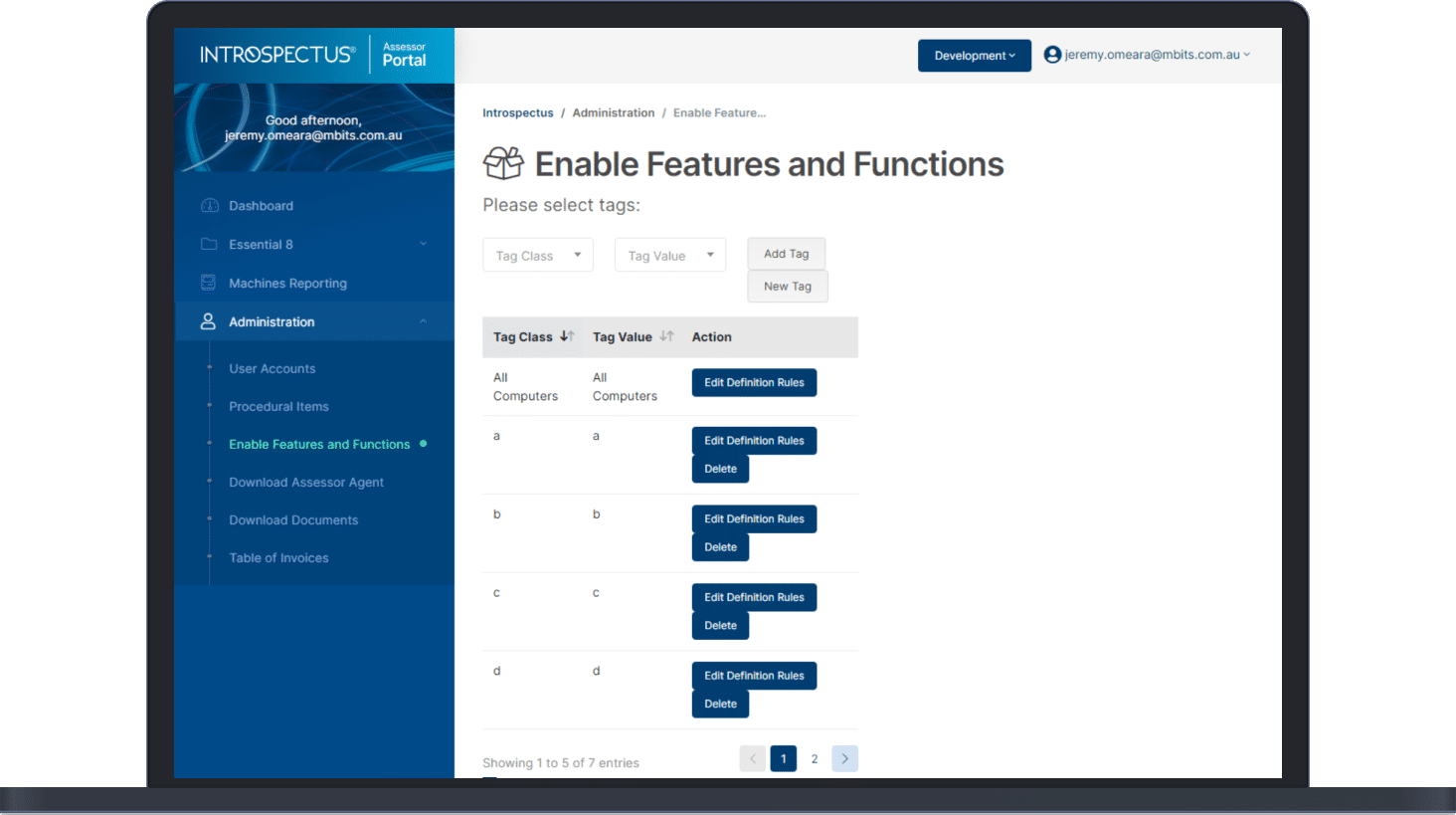Delete the tag row 'b'
1456x815 pixels.
pyautogui.click(x=720, y=547)
